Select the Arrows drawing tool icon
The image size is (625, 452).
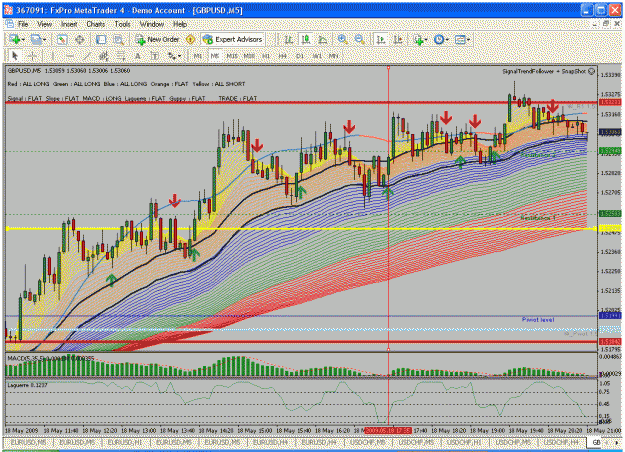(172, 56)
